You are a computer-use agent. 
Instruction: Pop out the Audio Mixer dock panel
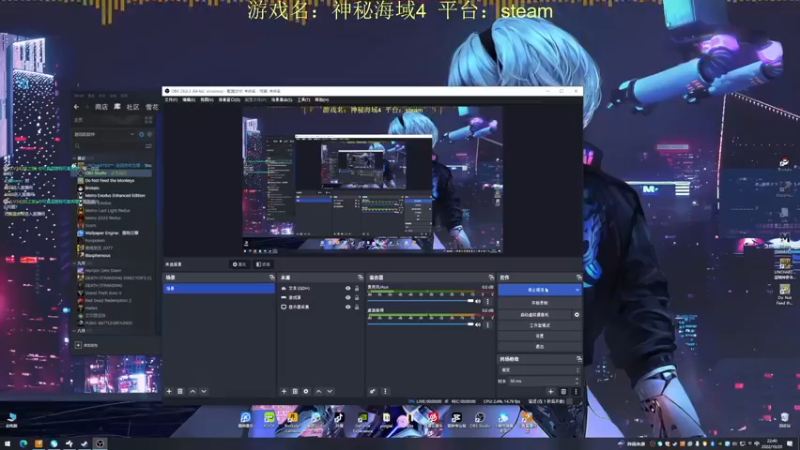click(491, 277)
